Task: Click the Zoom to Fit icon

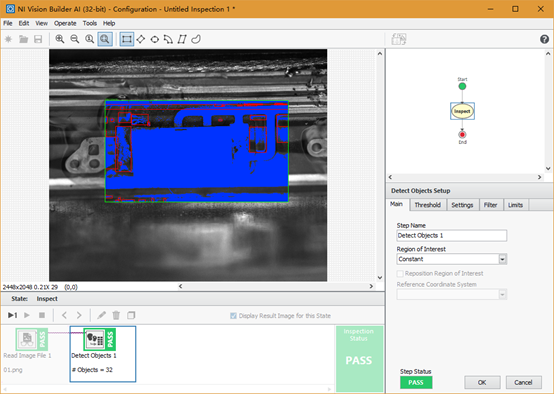Action: click(x=105, y=39)
